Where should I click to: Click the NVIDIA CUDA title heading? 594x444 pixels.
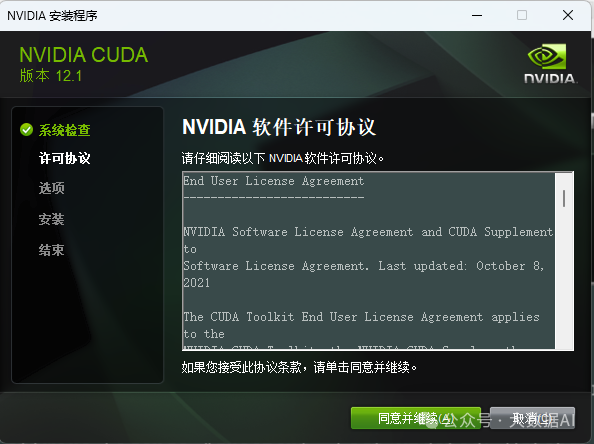click(x=83, y=55)
